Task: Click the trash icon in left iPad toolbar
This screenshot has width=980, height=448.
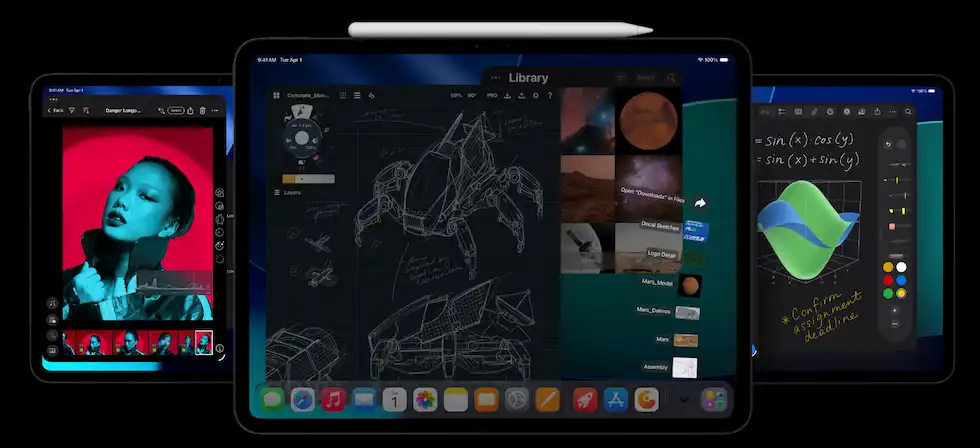Action: 202,111
